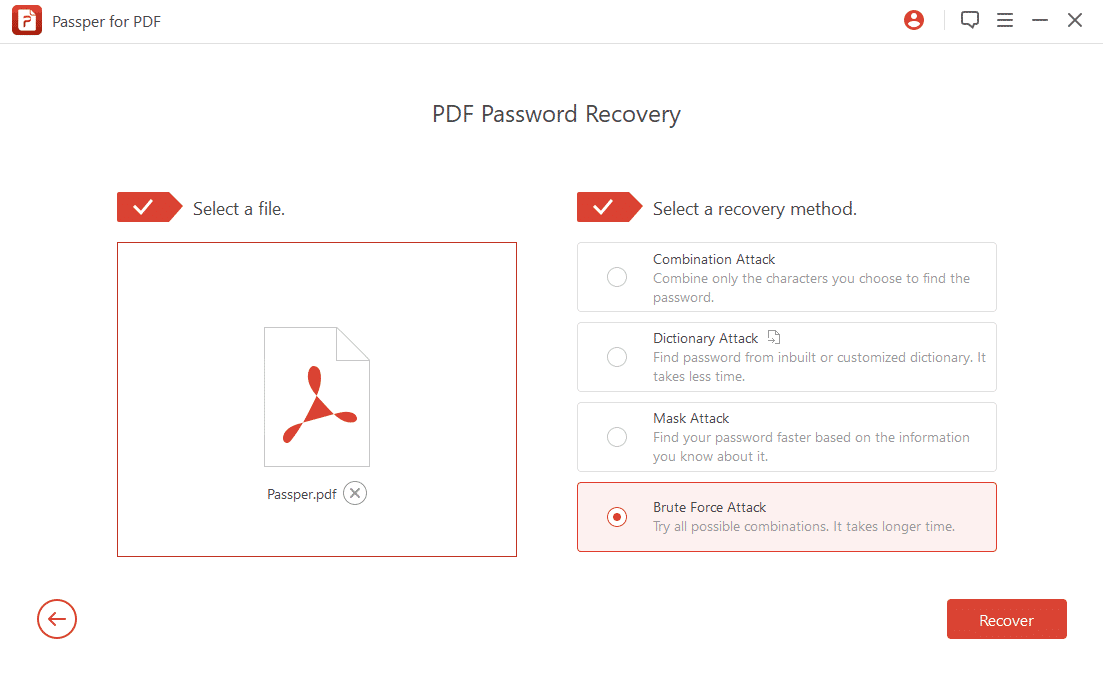Select the Brute Force Attack radio button
Image resolution: width=1103 pixels, height=676 pixels.
(617, 517)
